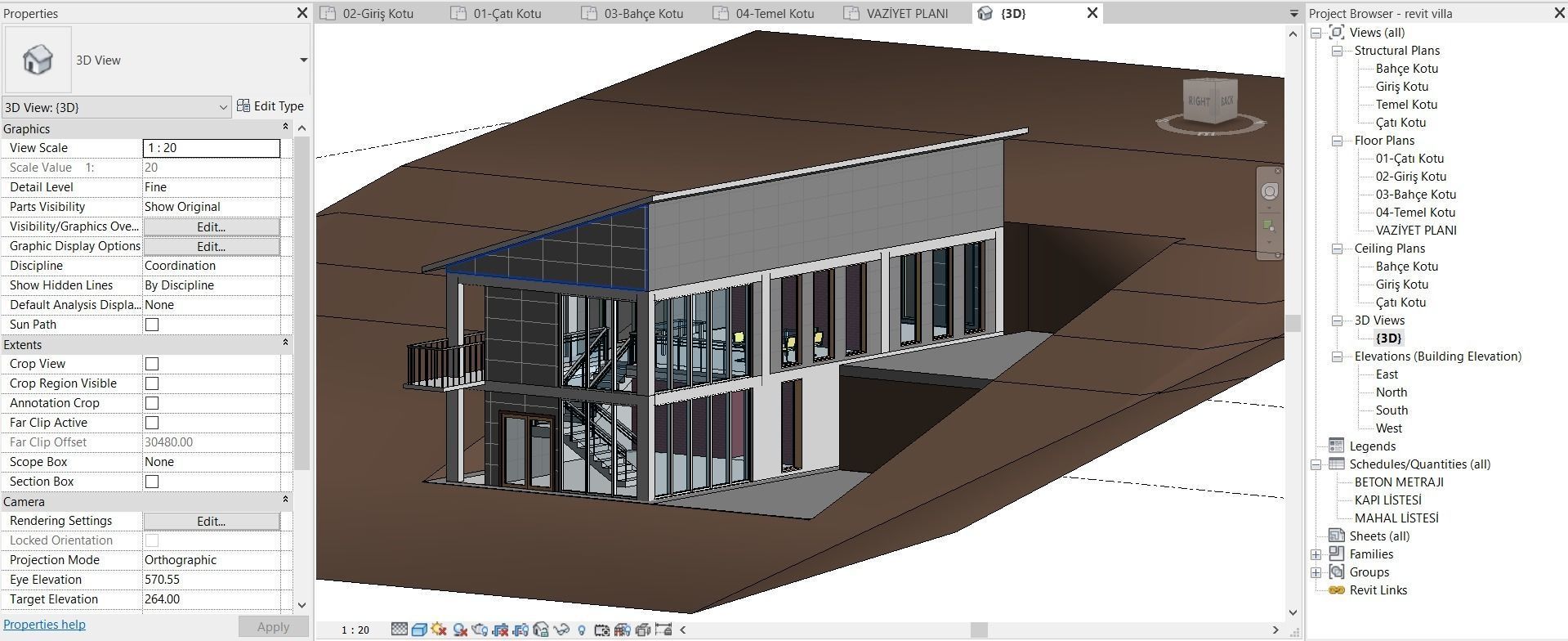1568x641 pixels.
Task: Check the Annotation Crop box
Action: (152, 403)
